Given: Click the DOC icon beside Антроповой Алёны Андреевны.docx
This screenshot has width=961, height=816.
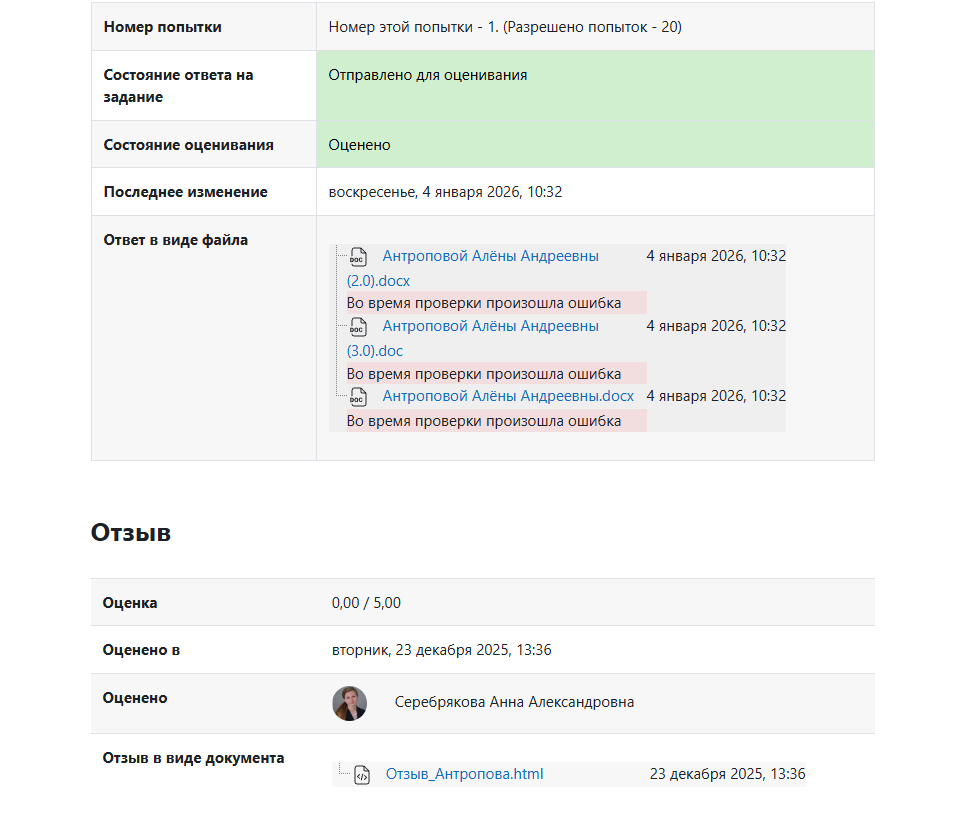Looking at the screenshot, I should [358, 397].
